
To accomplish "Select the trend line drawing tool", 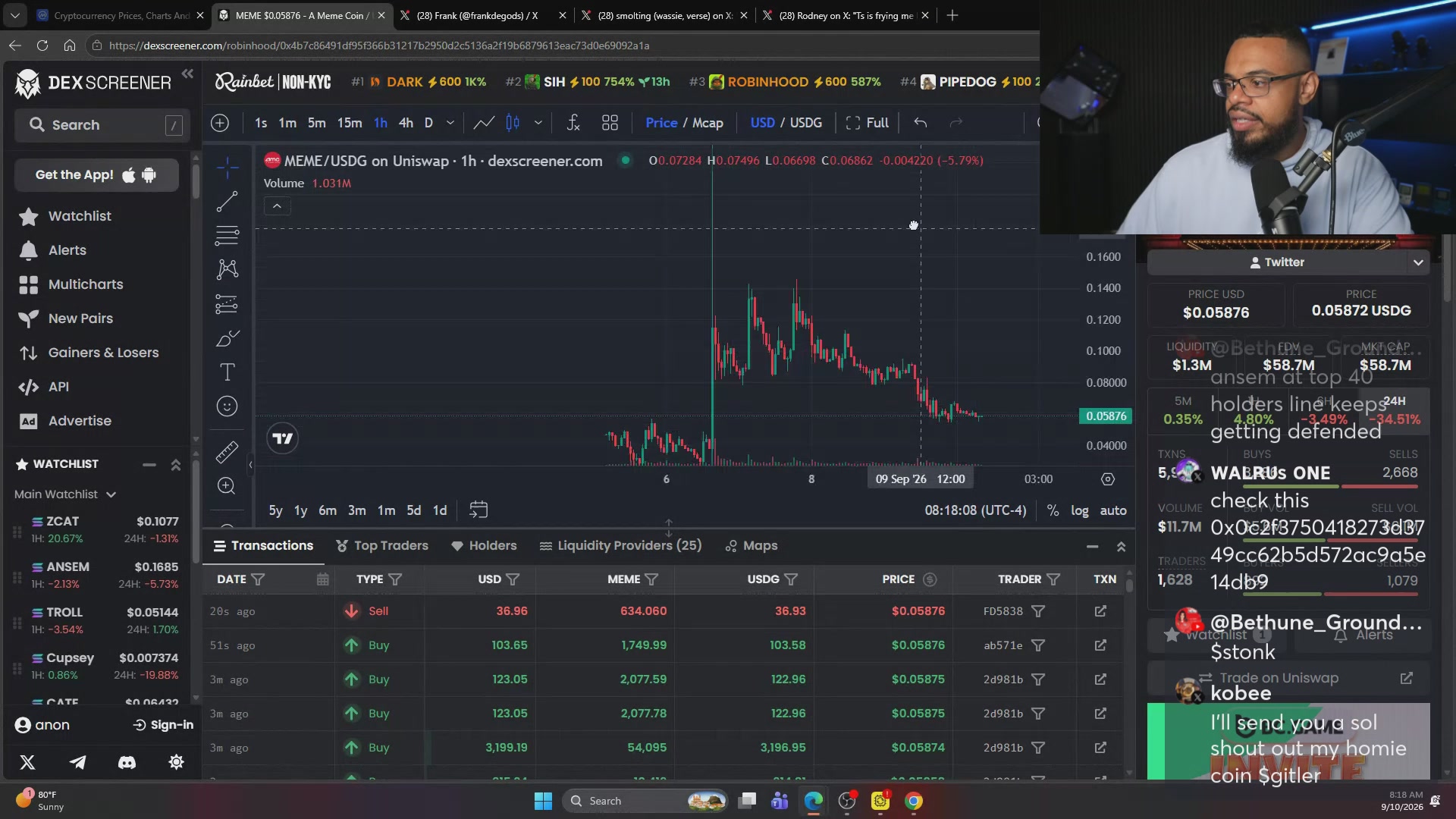I will [x=227, y=202].
